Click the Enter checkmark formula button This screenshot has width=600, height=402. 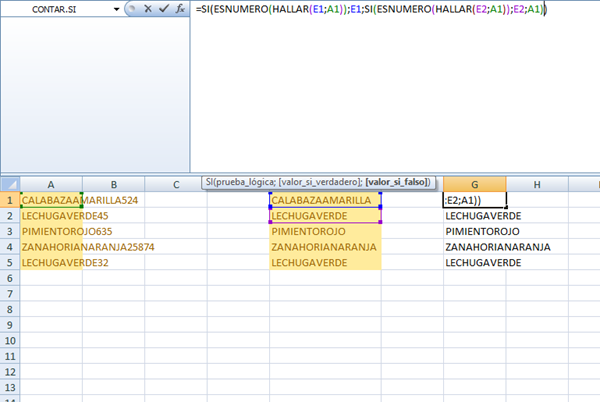click(161, 8)
